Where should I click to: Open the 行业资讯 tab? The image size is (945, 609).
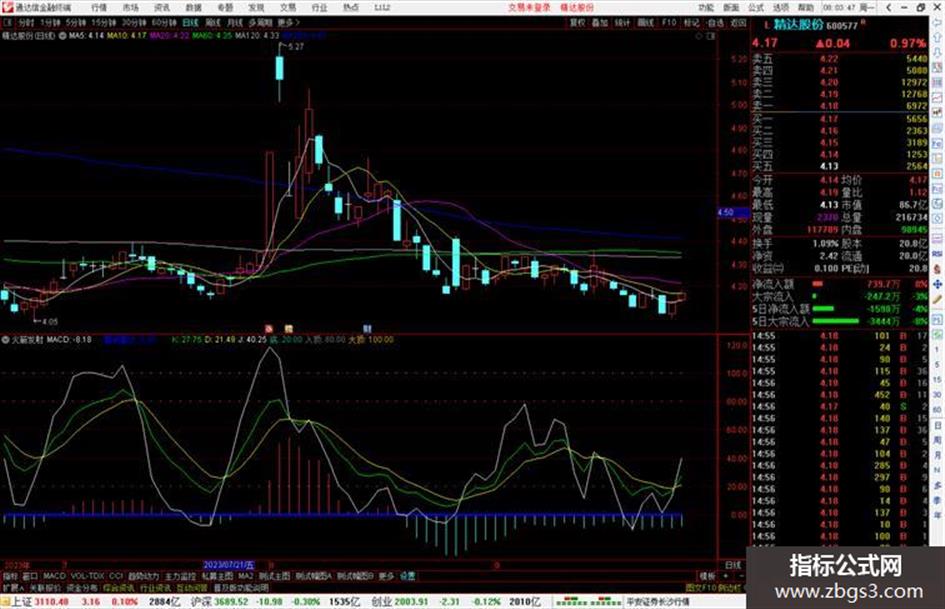[x=155, y=587]
